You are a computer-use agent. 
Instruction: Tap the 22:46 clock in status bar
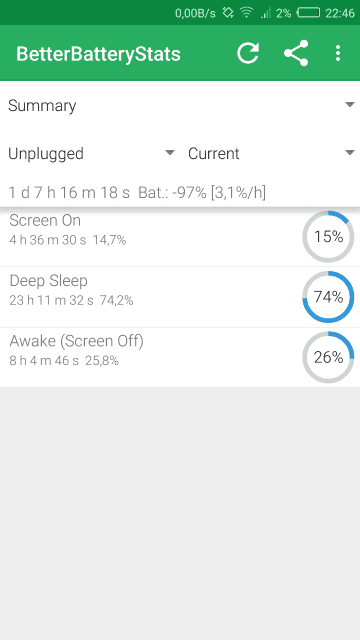tap(340, 13)
